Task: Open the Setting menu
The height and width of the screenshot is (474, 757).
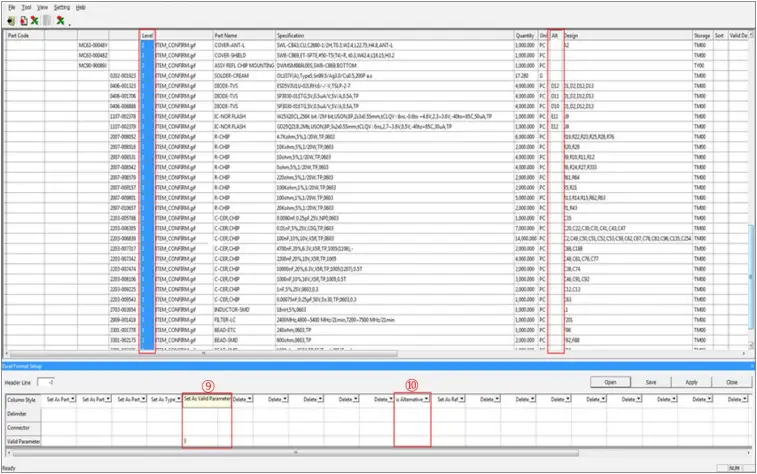Action: click(x=62, y=7)
